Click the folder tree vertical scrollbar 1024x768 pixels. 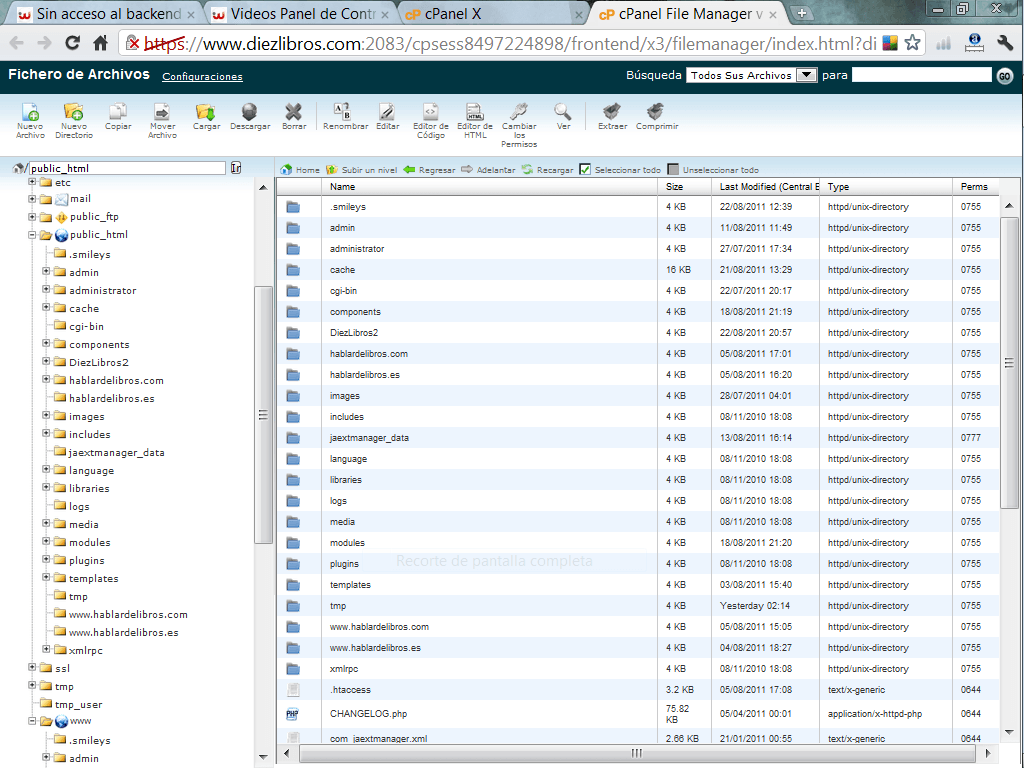pyautogui.click(x=263, y=415)
